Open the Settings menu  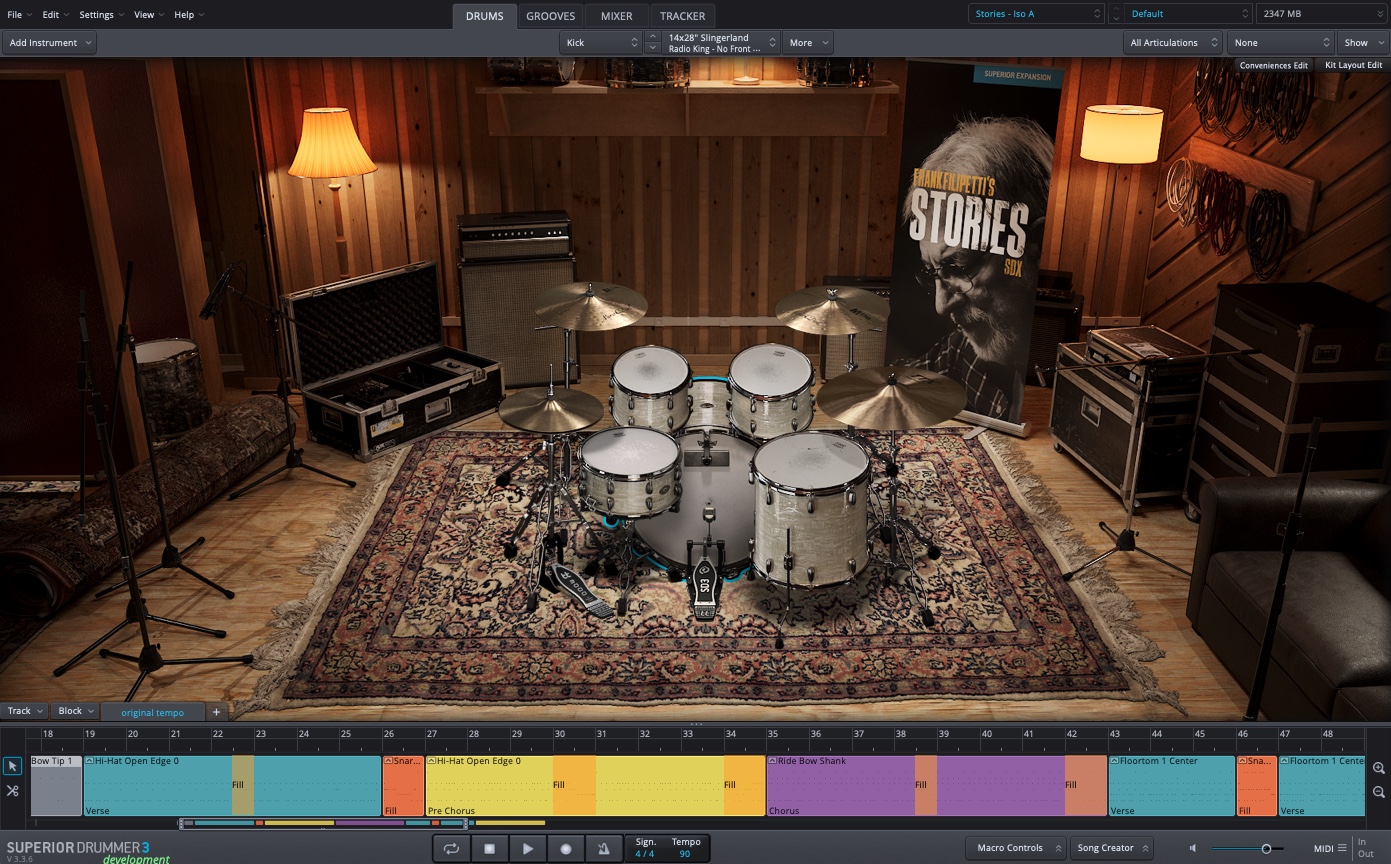click(x=102, y=15)
